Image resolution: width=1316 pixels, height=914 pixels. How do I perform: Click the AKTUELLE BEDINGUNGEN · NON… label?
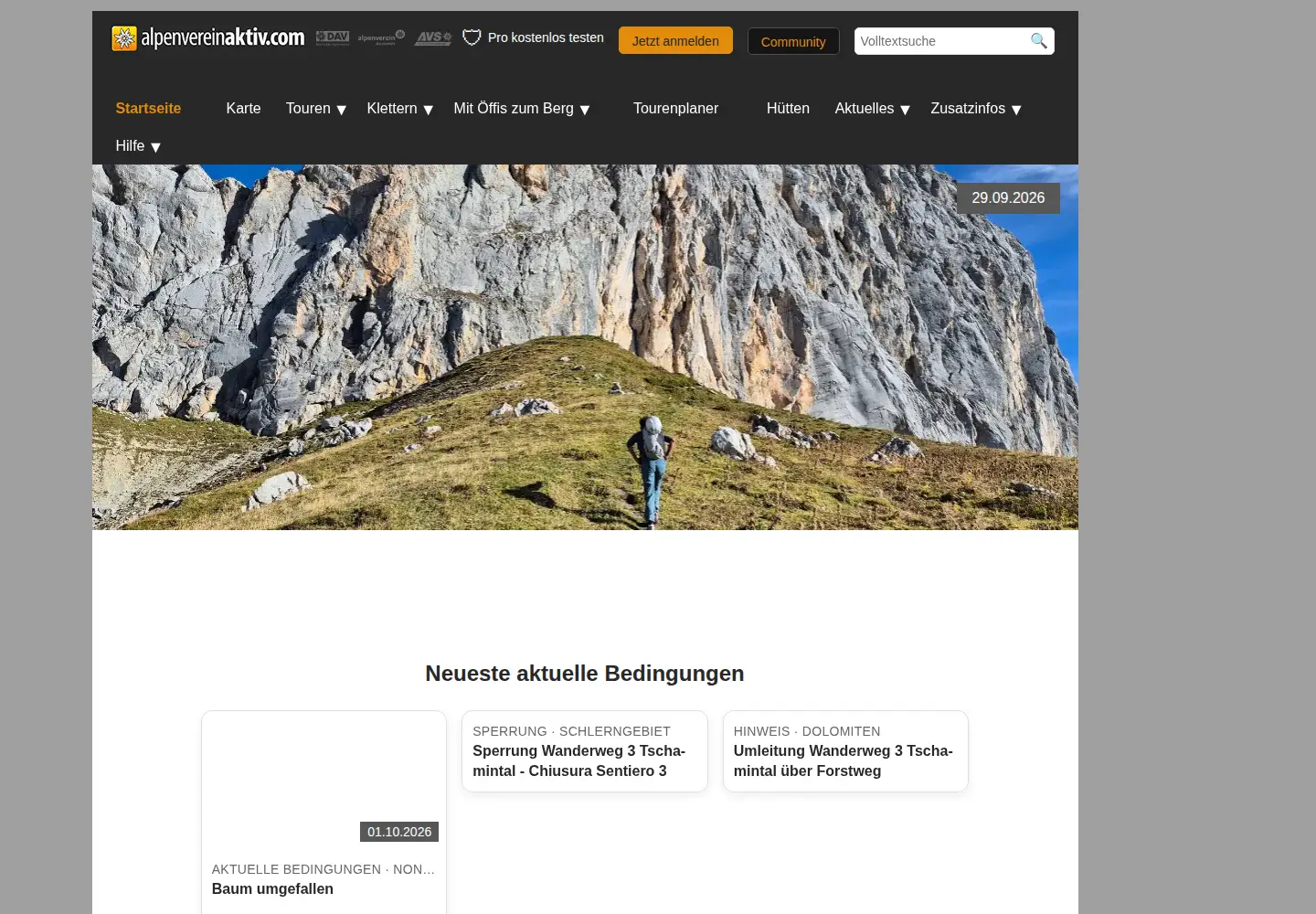coord(324,869)
